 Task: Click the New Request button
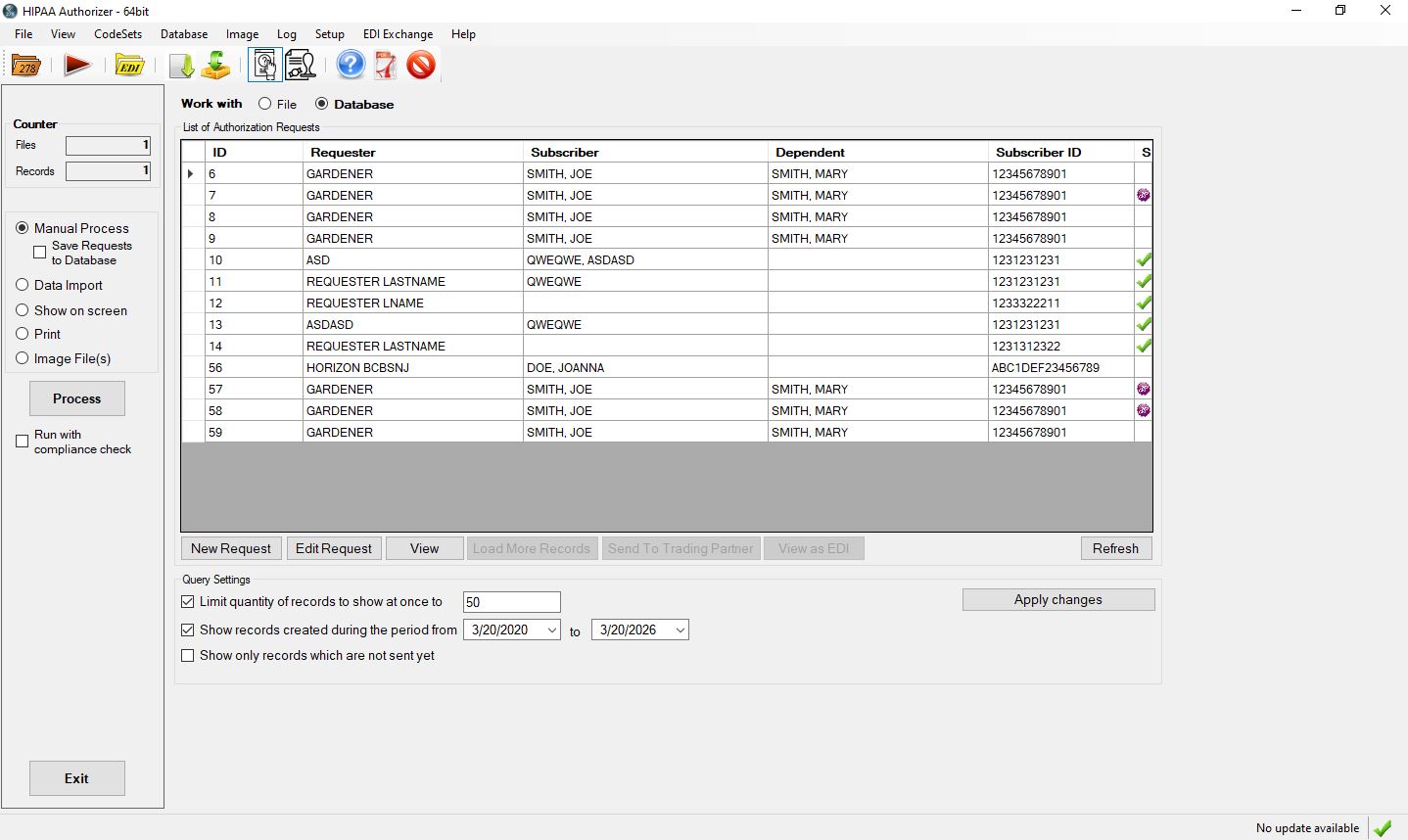(x=231, y=548)
